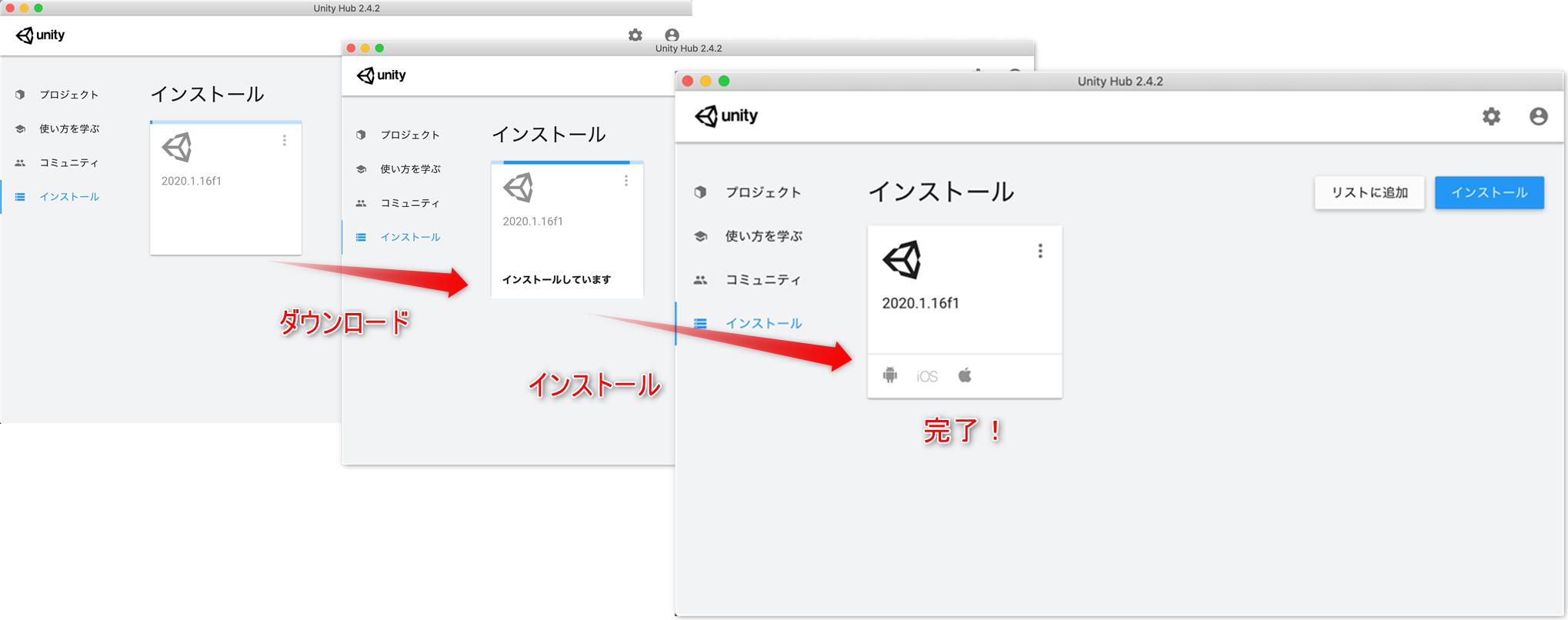This screenshot has height=620, width=1568.
Task: Click インストール list icon in back-left window sidebar
Action: (x=20, y=197)
